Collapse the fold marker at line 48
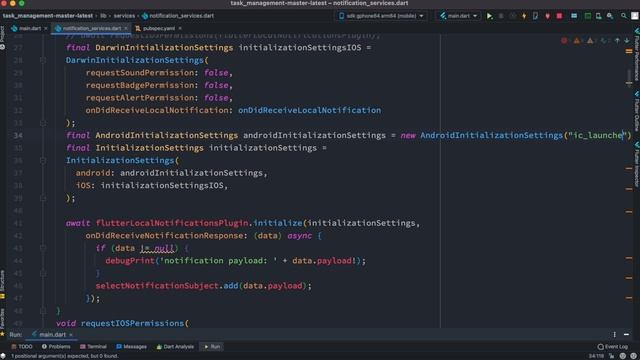 coord(43,311)
